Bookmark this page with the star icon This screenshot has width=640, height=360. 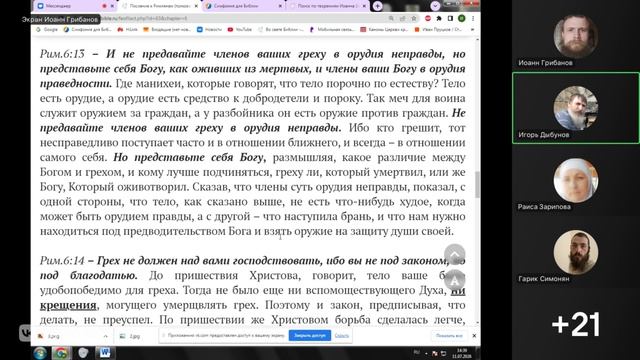tap(414, 18)
